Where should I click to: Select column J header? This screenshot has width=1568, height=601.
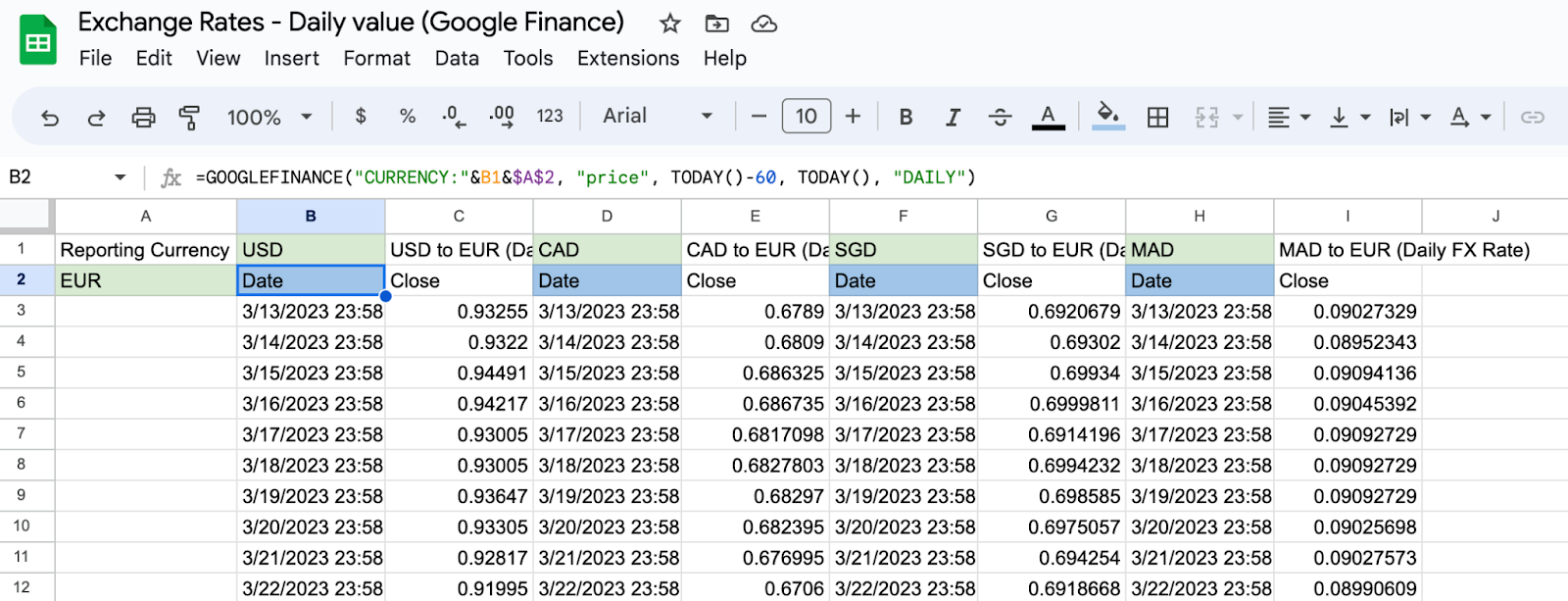[x=1495, y=216]
